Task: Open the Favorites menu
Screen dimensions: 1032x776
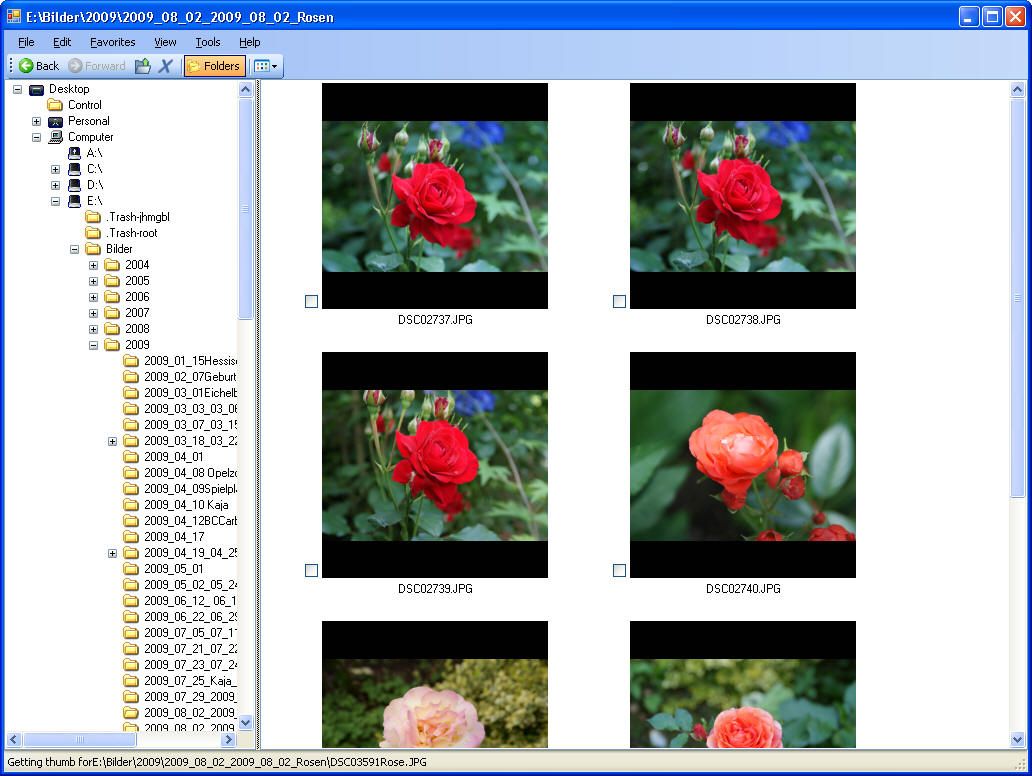Action: pyautogui.click(x=112, y=42)
